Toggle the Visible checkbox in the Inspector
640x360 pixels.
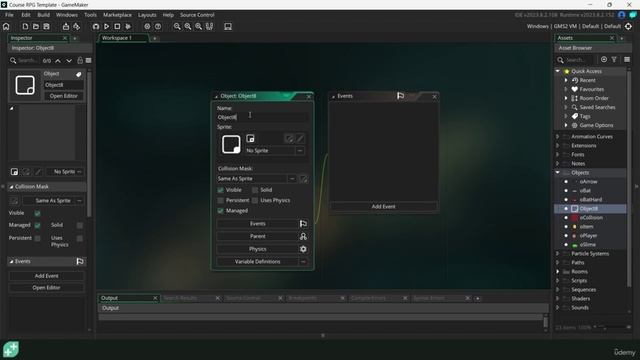tap(38, 213)
